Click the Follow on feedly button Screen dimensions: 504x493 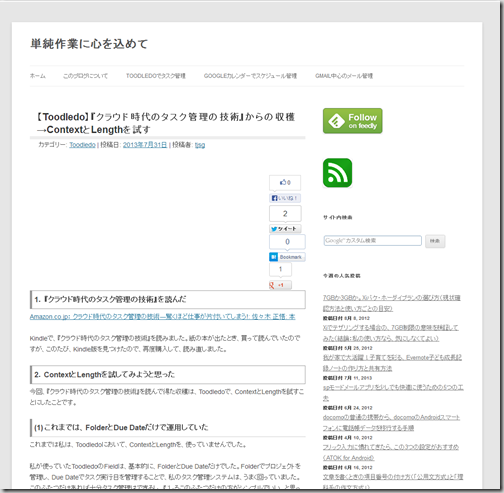coord(352,121)
